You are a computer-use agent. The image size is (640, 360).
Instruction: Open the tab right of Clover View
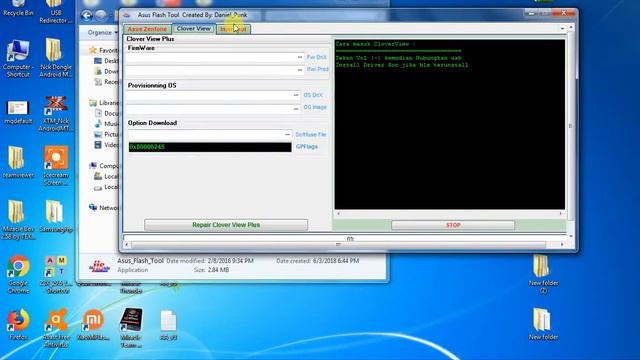[233, 29]
